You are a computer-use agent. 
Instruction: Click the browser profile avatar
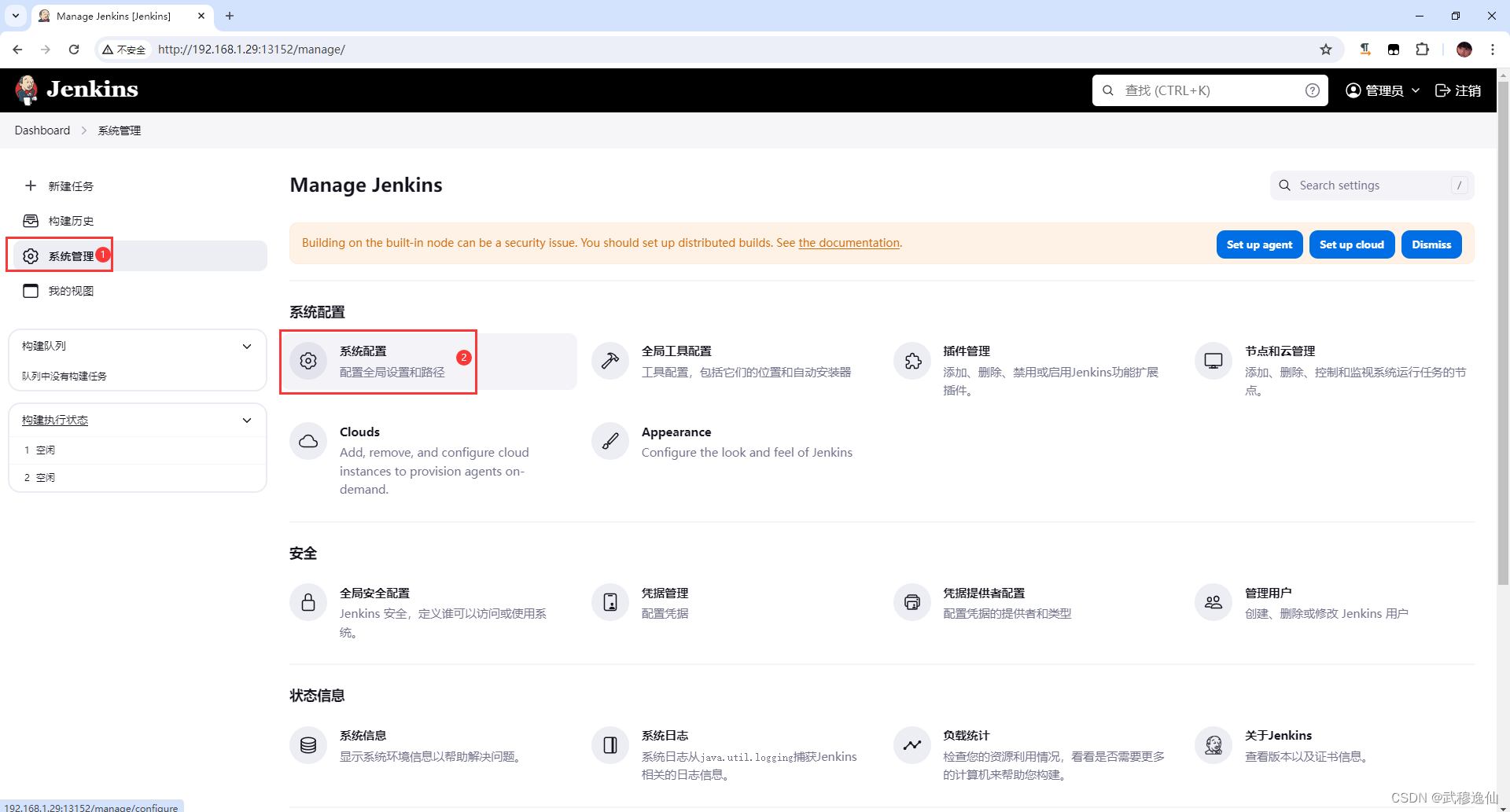1464,50
